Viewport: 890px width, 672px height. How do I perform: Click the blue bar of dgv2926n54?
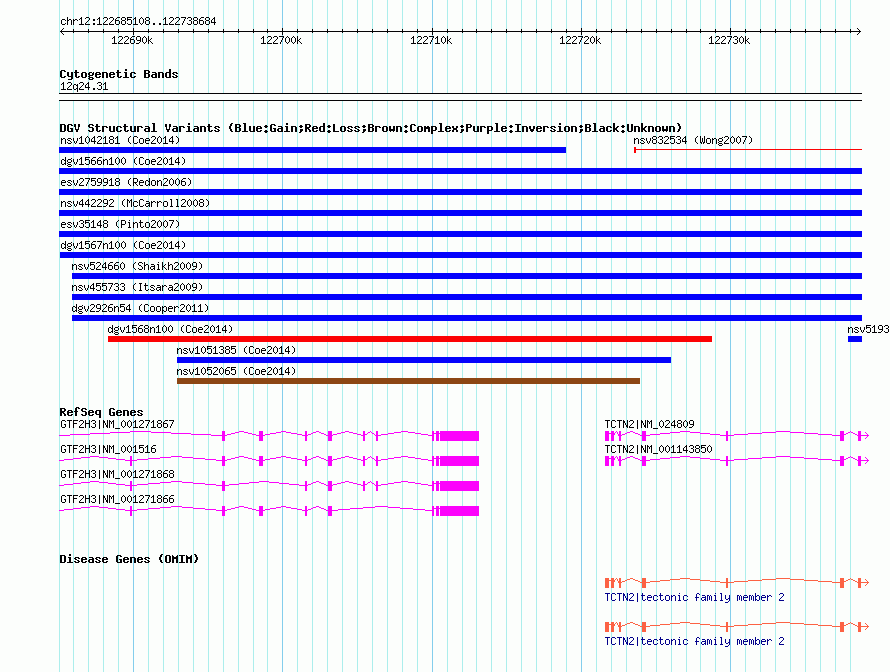[x=467, y=318]
